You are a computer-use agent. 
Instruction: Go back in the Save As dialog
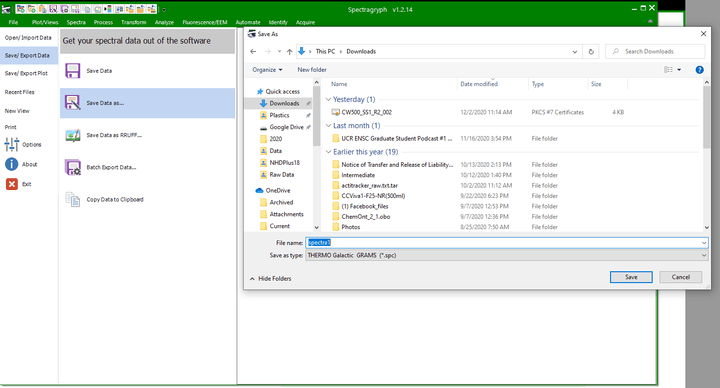coord(253,51)
